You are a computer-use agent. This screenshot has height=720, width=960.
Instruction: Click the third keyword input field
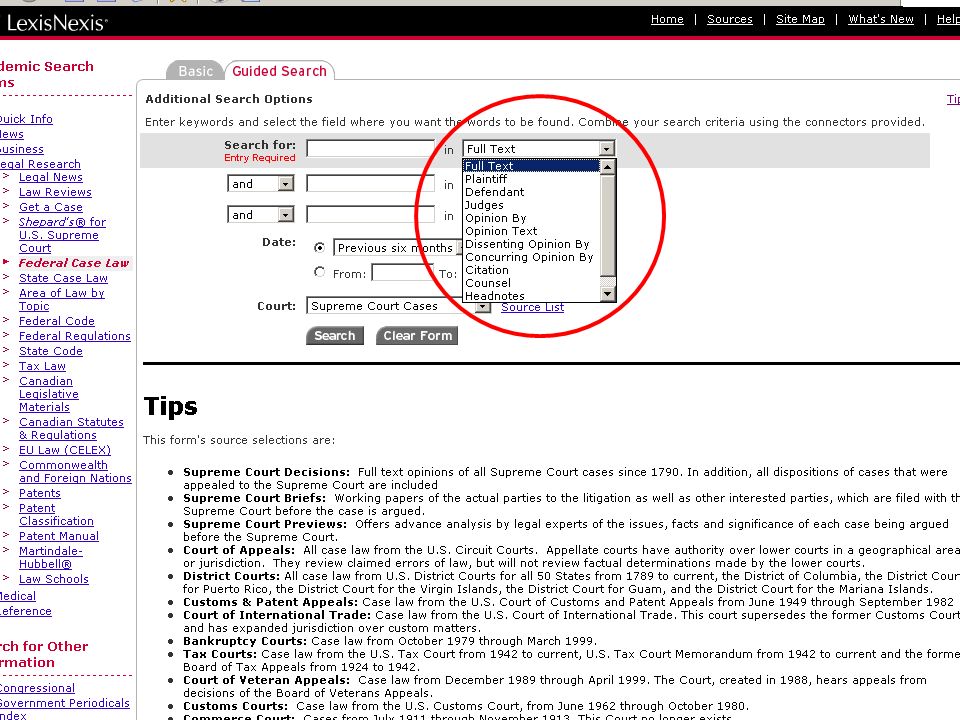370,215
